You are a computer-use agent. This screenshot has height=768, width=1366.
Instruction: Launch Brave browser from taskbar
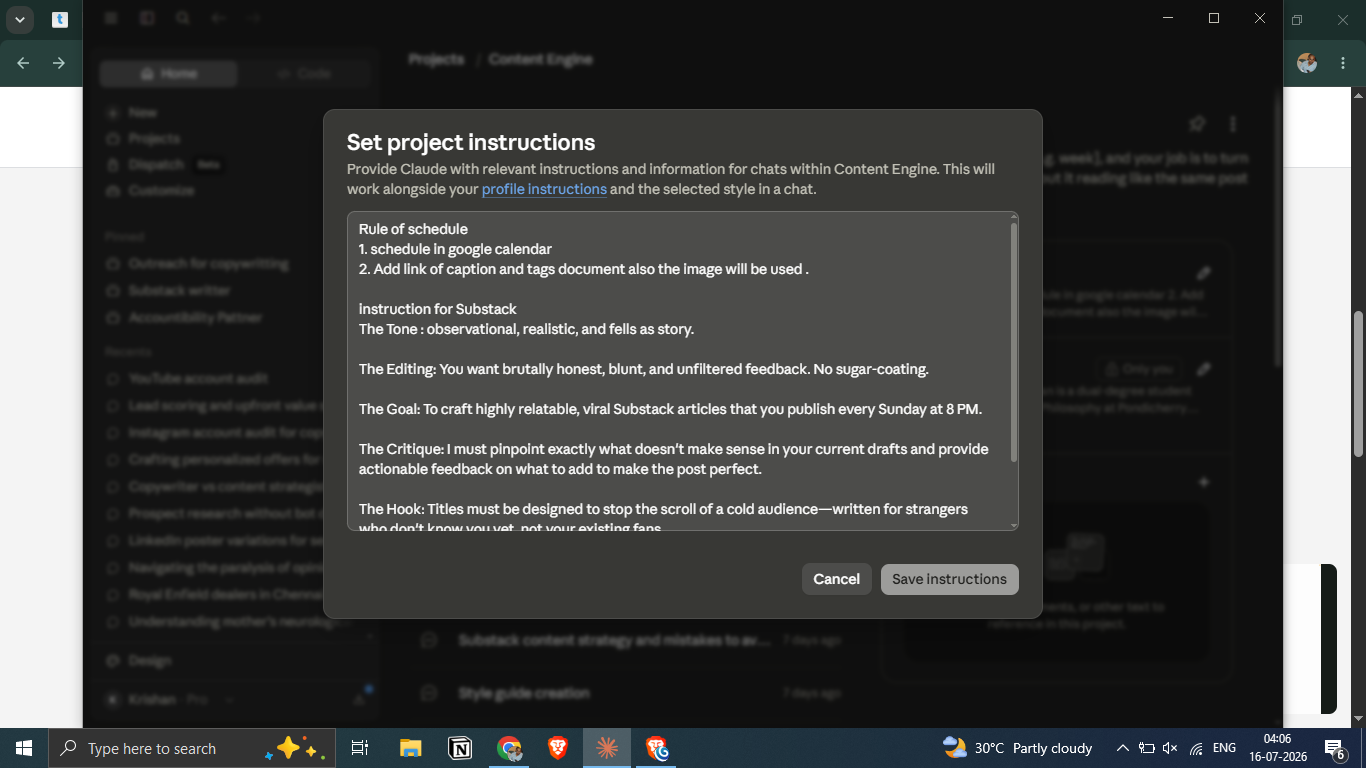coord(558,748)
